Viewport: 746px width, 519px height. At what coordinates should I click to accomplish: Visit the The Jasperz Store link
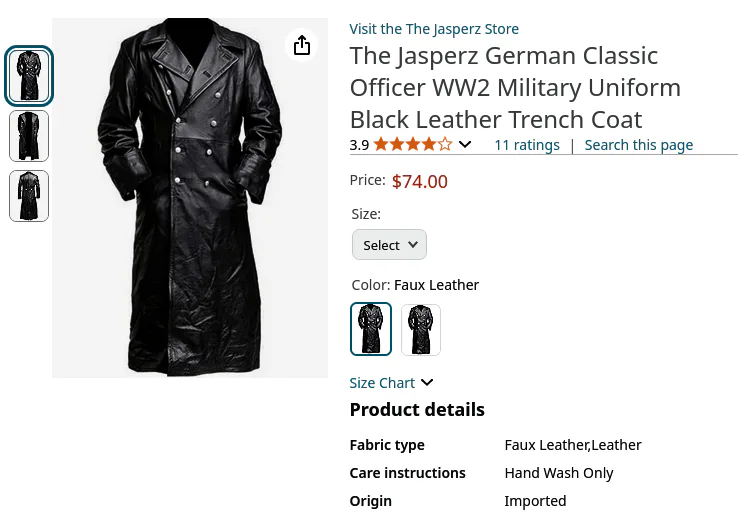pyautogui.click(x=434, y=29)
